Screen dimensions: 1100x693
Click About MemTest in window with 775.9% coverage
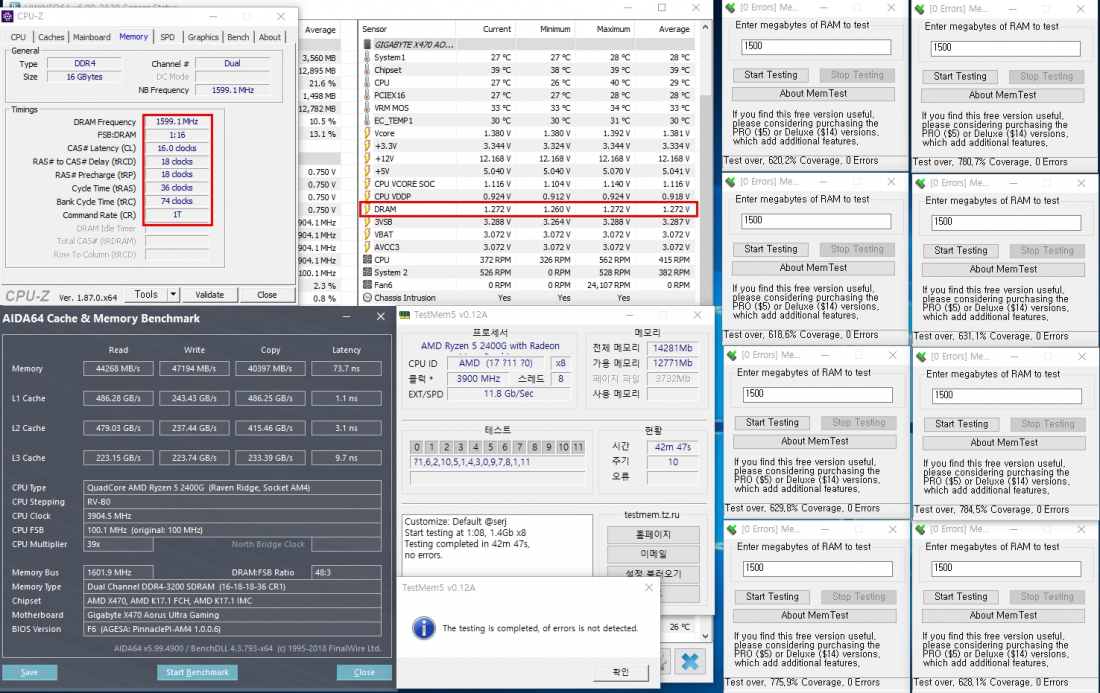(814, 615)
